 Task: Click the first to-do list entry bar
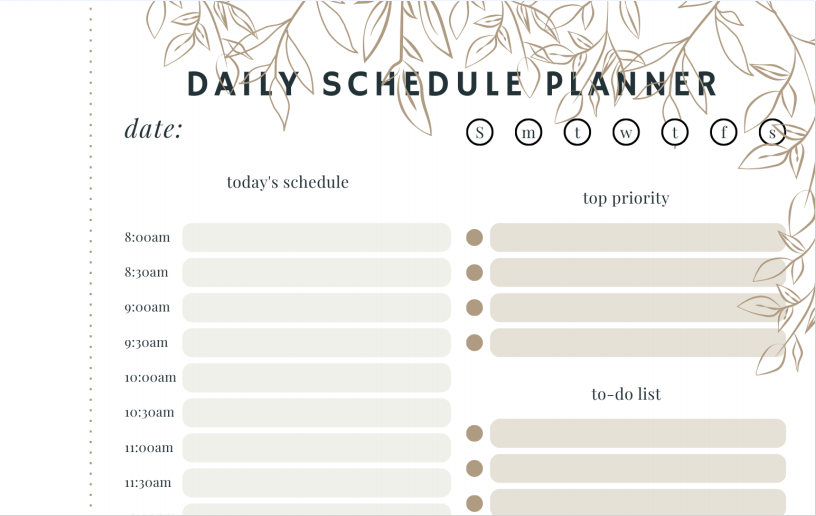(x=637, y=434)
